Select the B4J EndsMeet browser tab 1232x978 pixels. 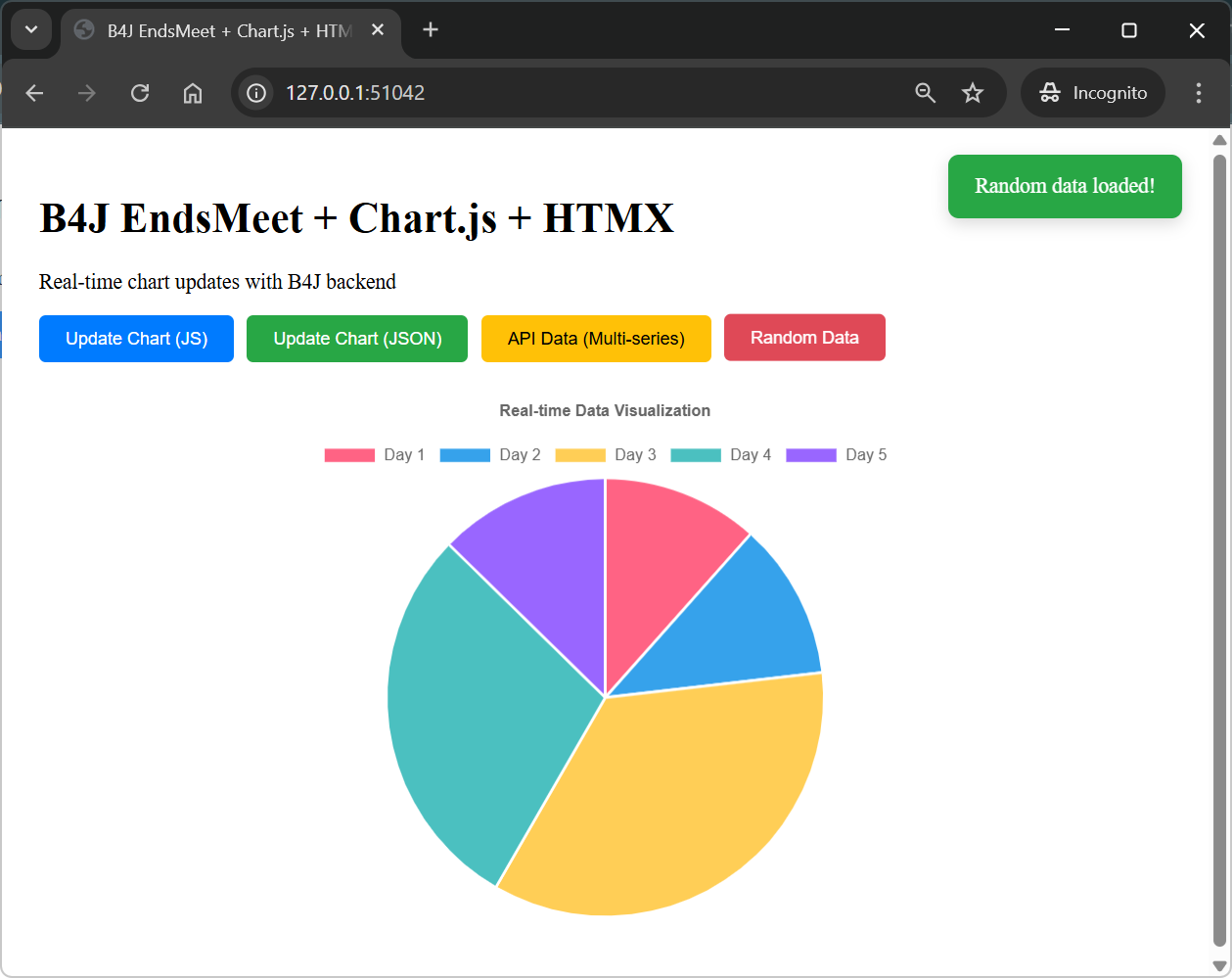(231, 31)
